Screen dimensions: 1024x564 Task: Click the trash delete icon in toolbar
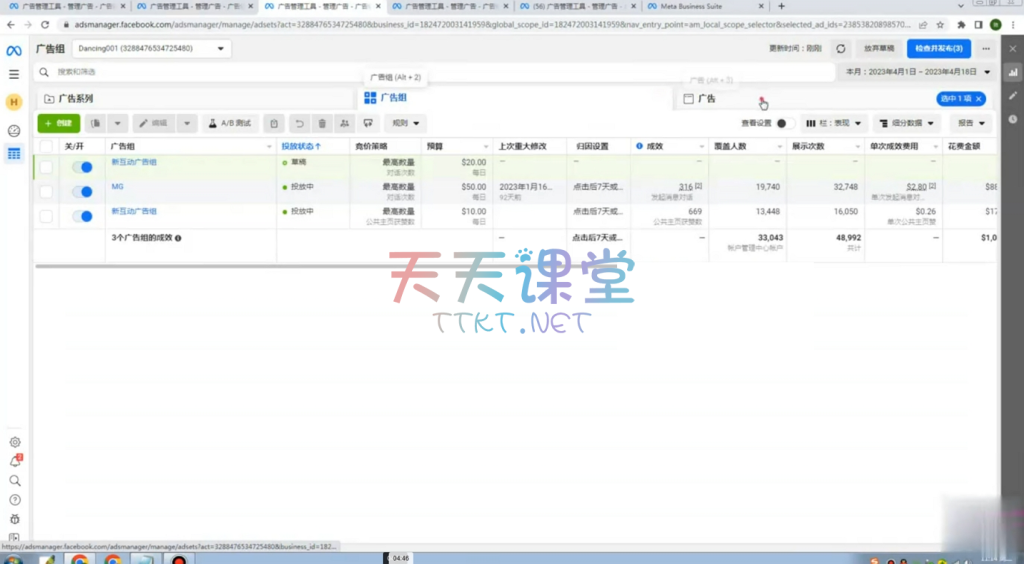pos(322,123)
